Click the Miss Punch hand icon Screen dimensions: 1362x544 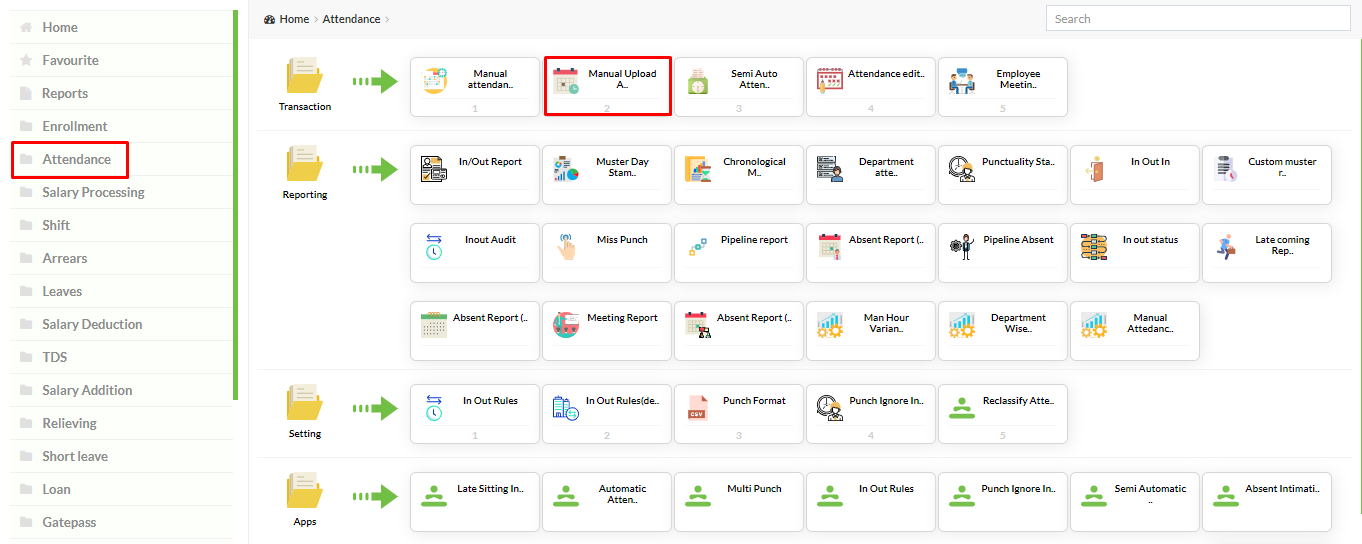click(566, 247)
